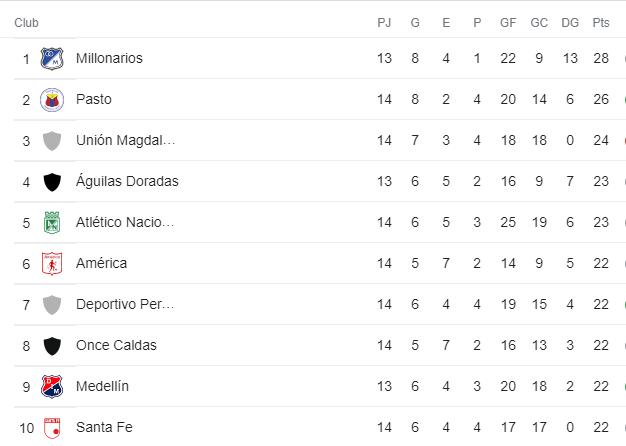Select the grey shield for Deportivo Pereira

(52, 305)
